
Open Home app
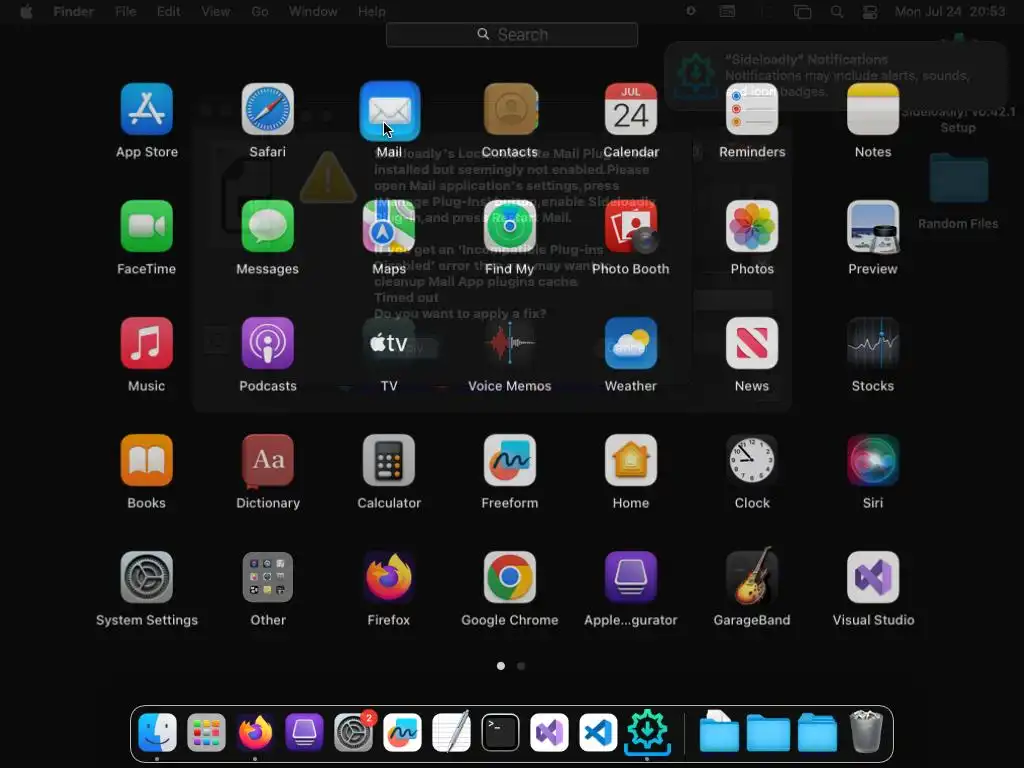[x=631, y=460]
